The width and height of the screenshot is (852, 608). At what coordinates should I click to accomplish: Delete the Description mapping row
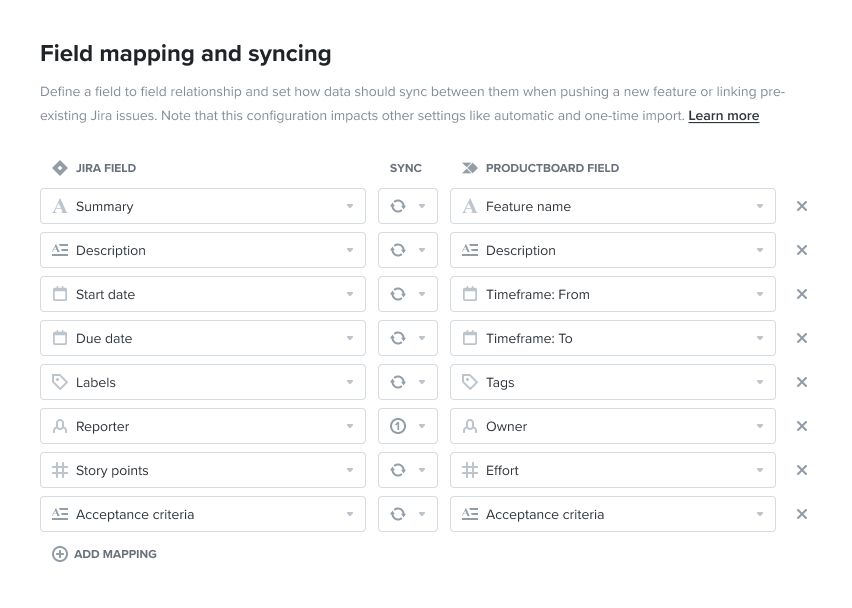point(801,250)
